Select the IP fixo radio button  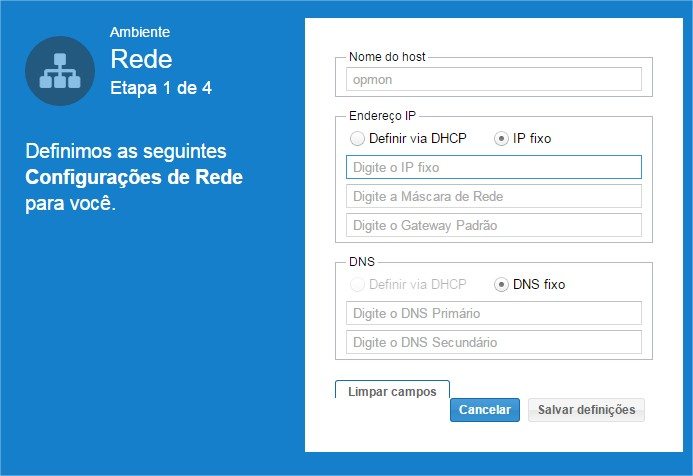point(501,139)
